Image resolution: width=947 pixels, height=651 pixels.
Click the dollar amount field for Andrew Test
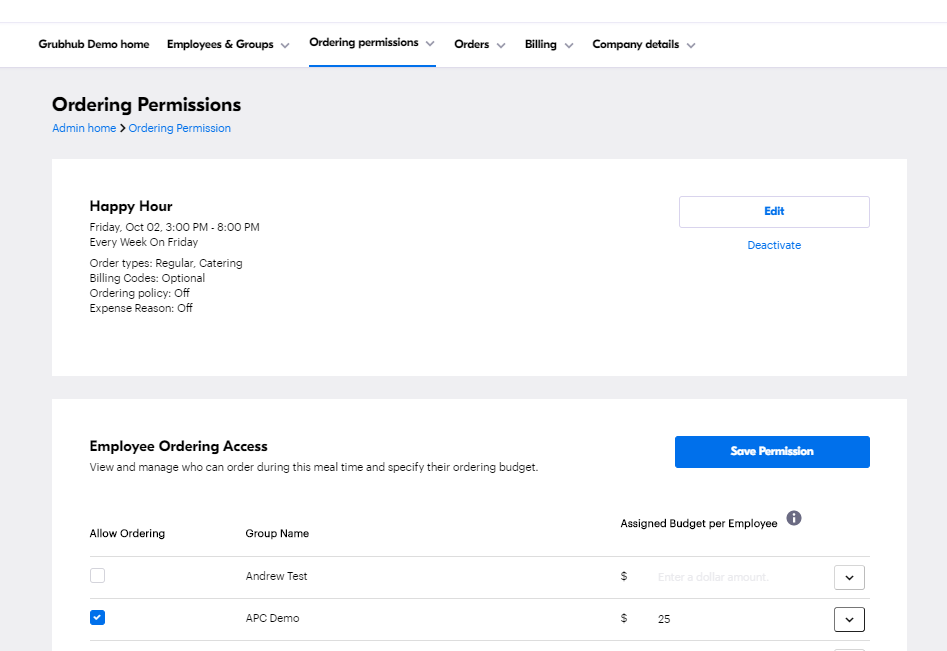740,577
